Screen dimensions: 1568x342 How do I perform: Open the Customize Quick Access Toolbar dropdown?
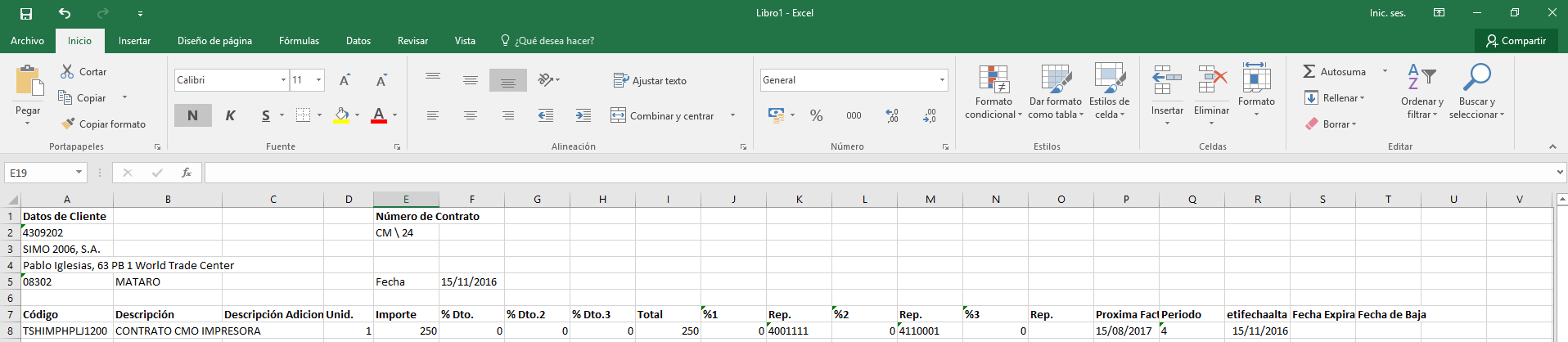click(140, 14)
